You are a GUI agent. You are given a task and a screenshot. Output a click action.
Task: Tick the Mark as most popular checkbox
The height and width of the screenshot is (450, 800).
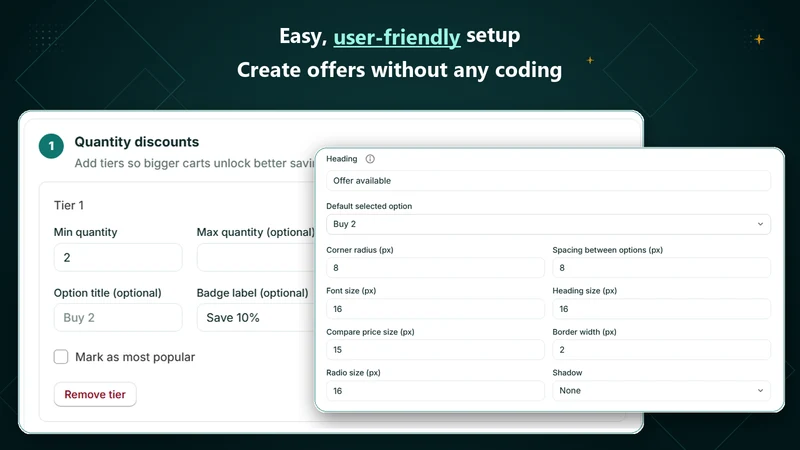coord(61,357)
